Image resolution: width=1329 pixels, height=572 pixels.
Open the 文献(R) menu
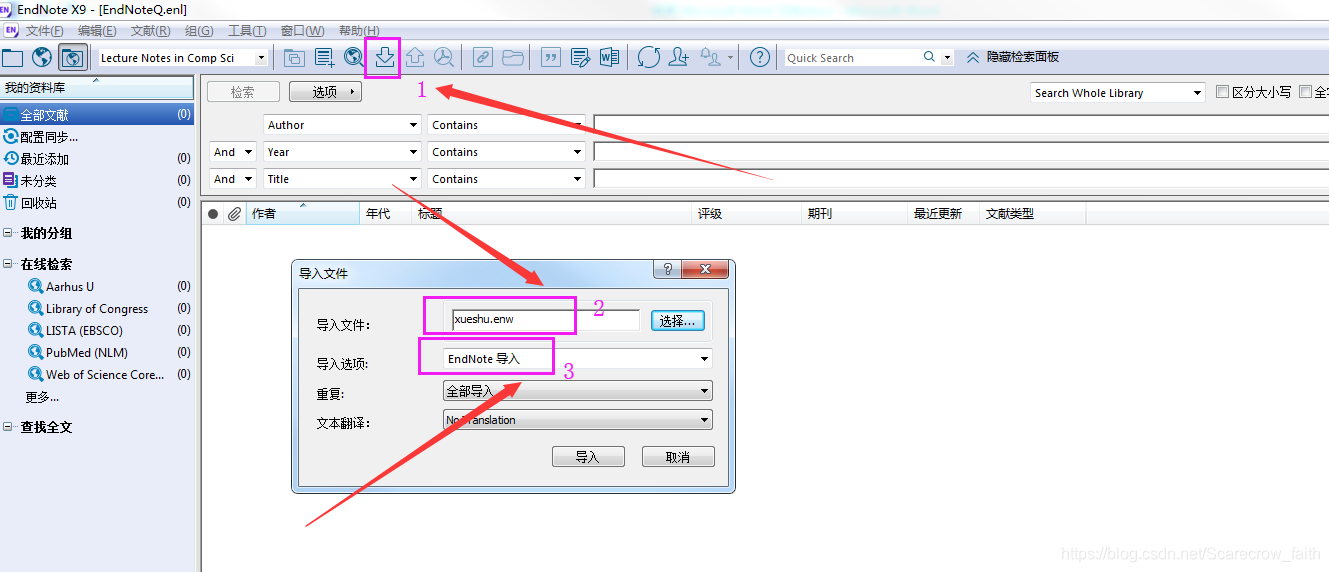click(150, 31)
